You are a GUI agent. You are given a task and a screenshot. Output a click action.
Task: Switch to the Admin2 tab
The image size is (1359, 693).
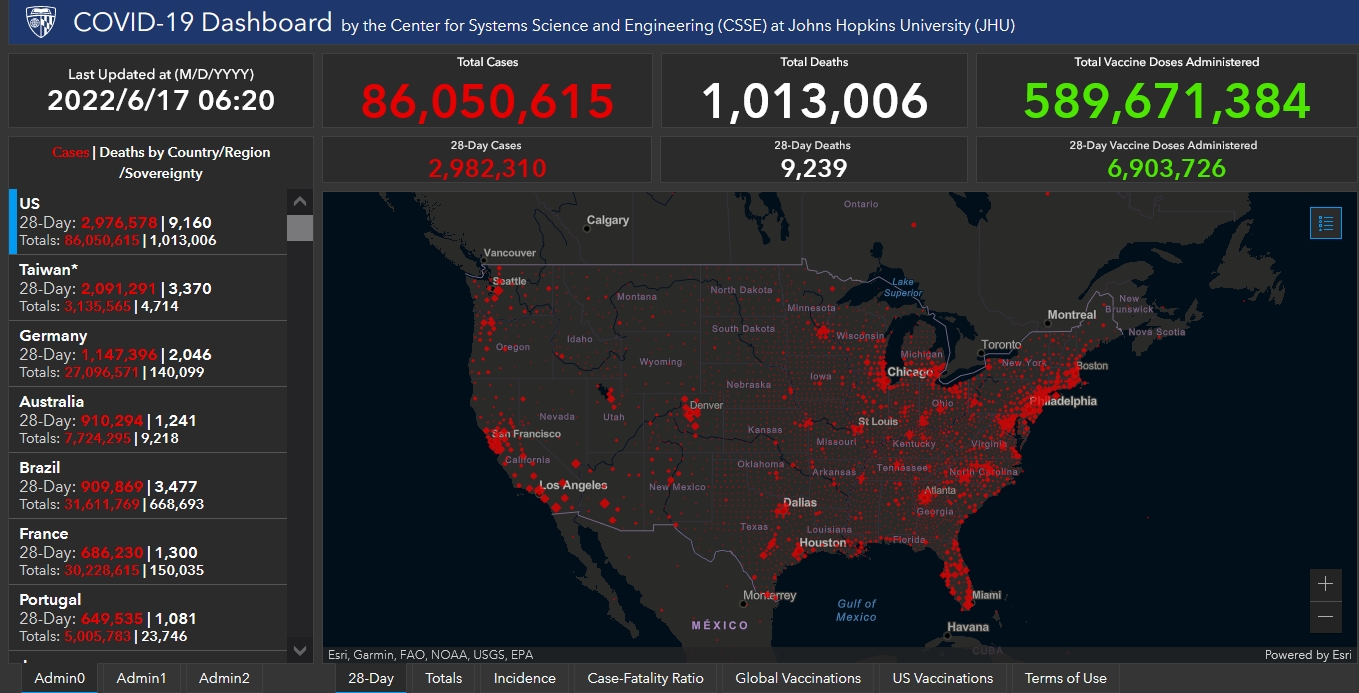[224, 678]
